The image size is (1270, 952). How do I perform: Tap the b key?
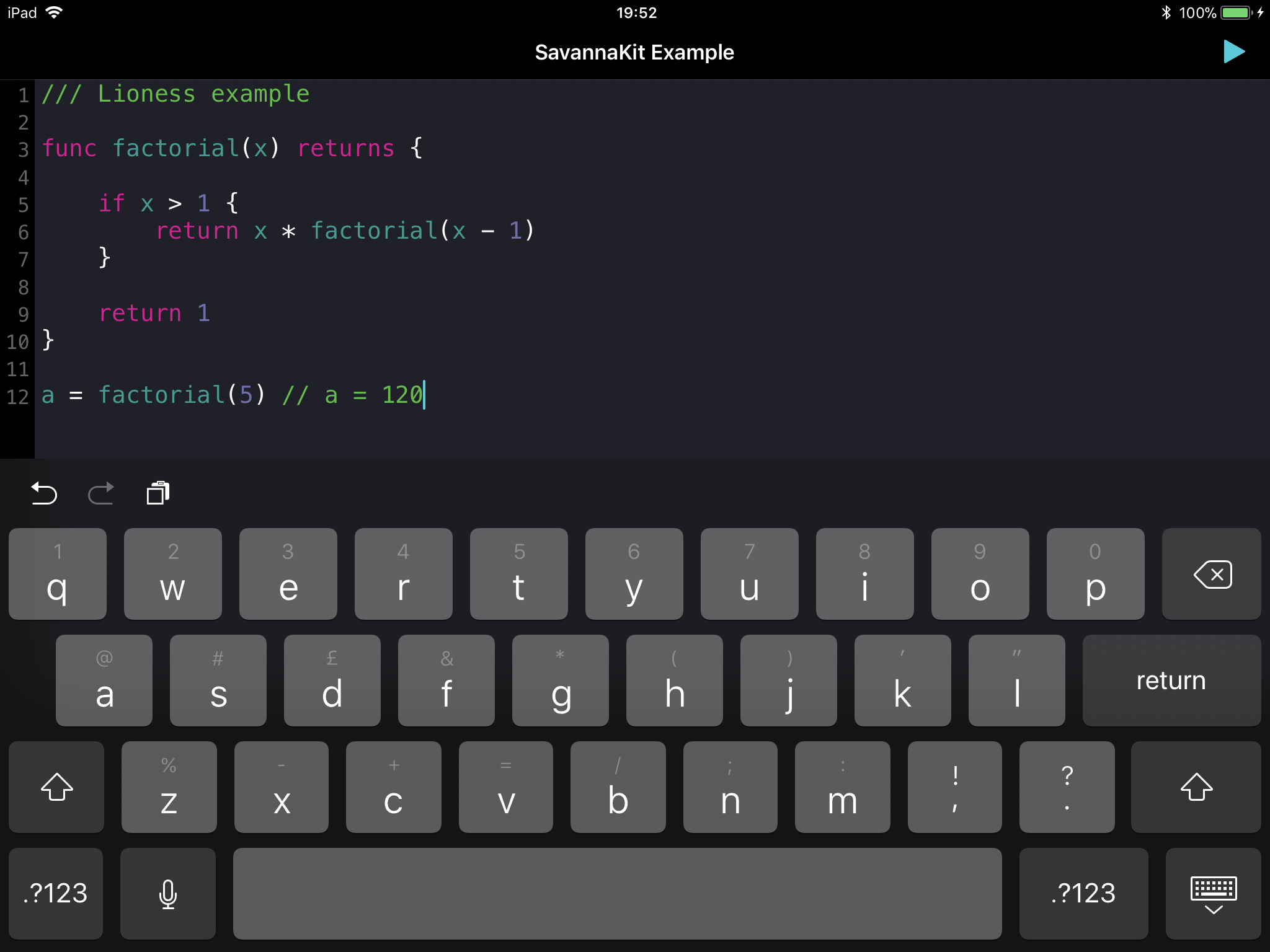pos(618,787)
